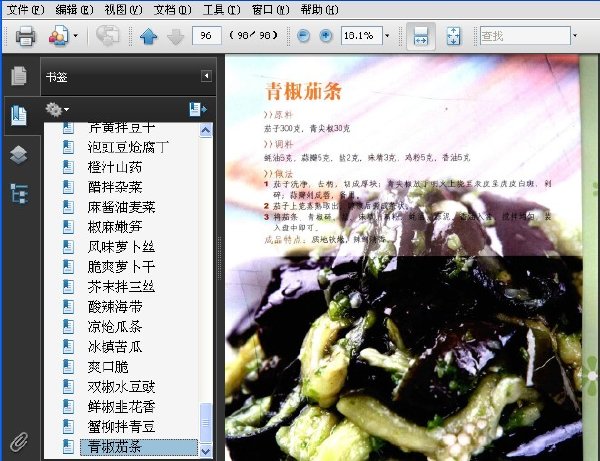Viewport: 600px width, 461px height.
Task: Click the greyed-out globe review icon
Action: [108, 36]
